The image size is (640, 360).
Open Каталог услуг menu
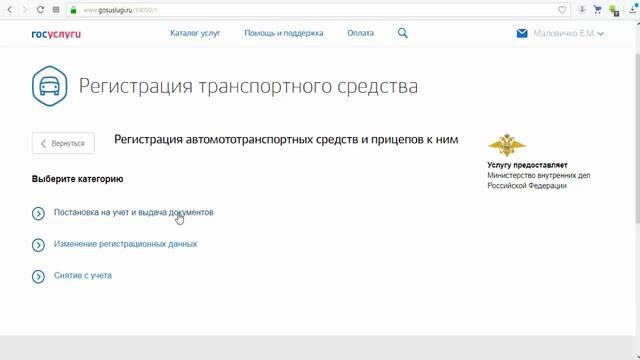[195, 33]
